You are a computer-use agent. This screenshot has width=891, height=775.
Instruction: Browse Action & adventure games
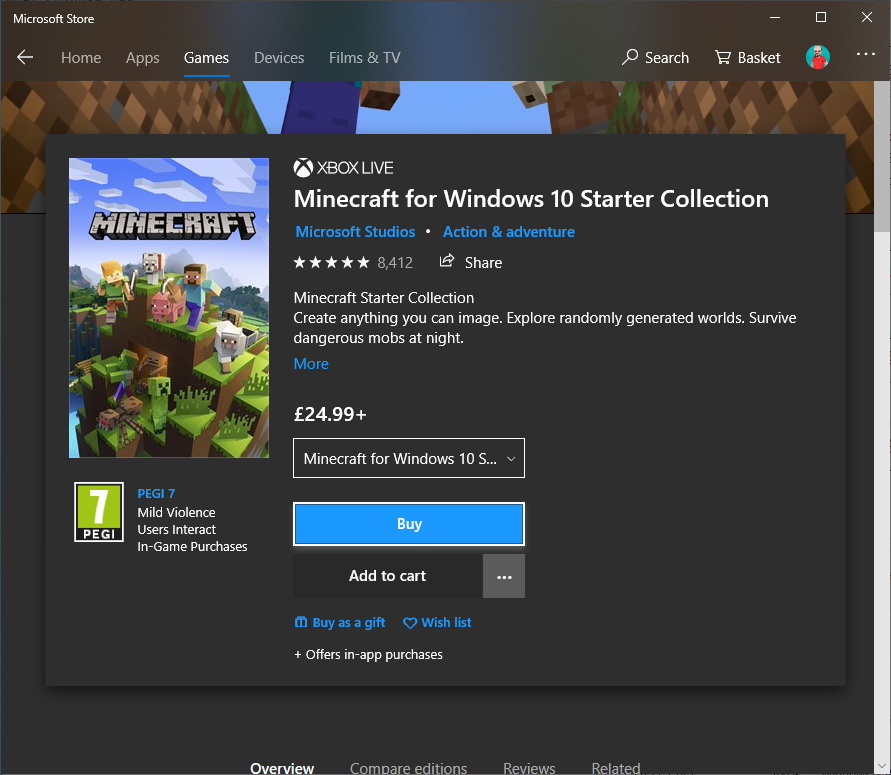(508, 231)
